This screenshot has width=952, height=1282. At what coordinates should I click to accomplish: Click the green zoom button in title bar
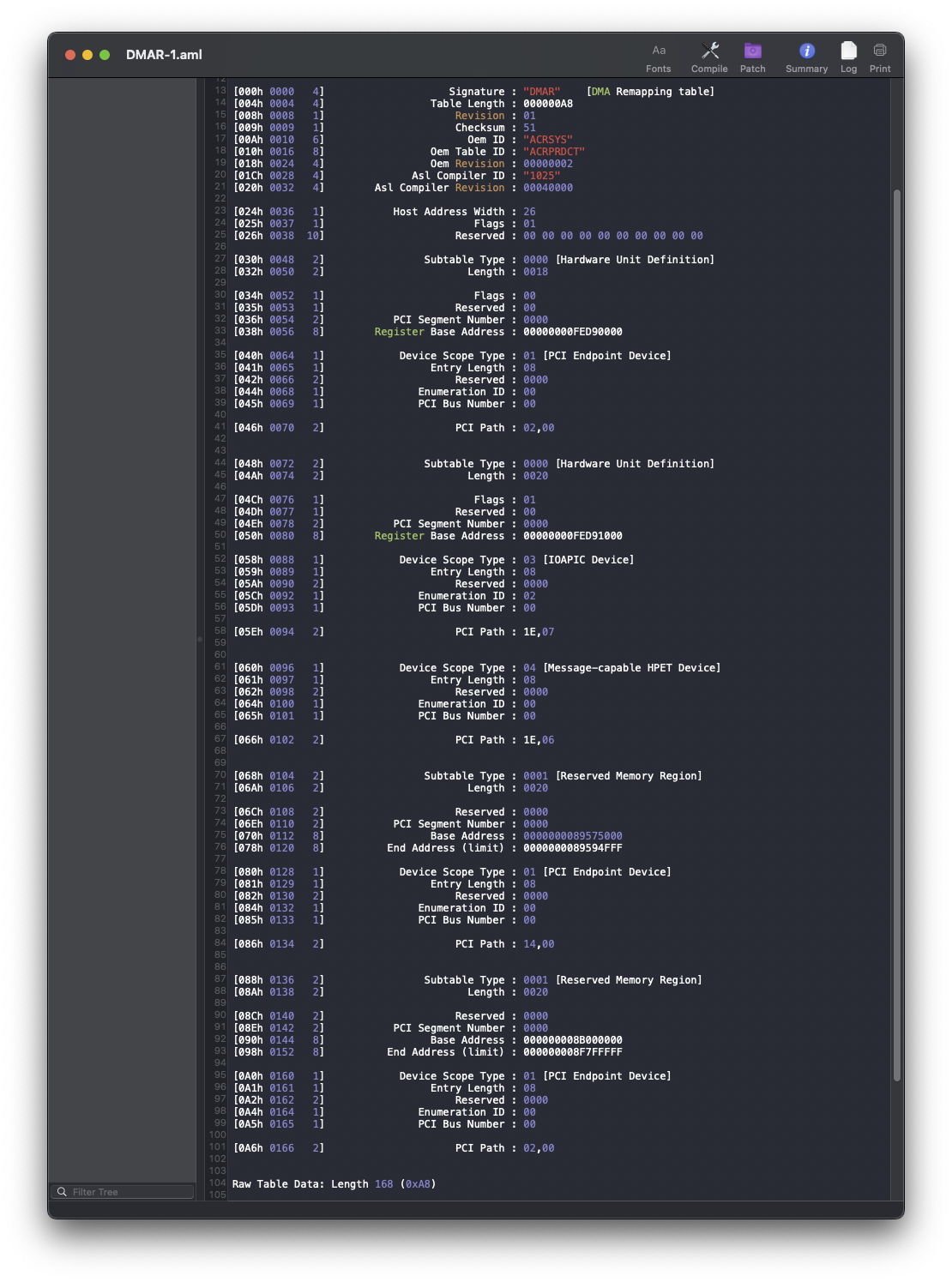point(105,54)
